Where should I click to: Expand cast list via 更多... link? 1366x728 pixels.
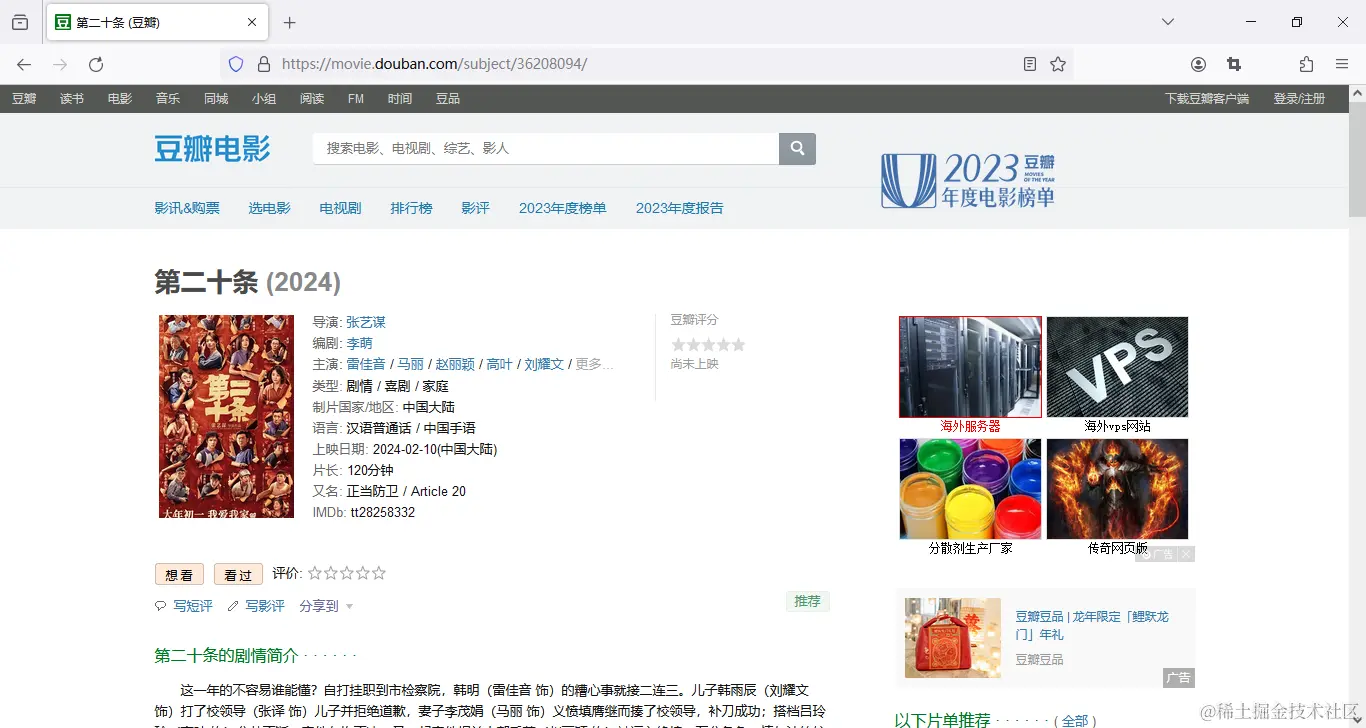click(595, 364)
